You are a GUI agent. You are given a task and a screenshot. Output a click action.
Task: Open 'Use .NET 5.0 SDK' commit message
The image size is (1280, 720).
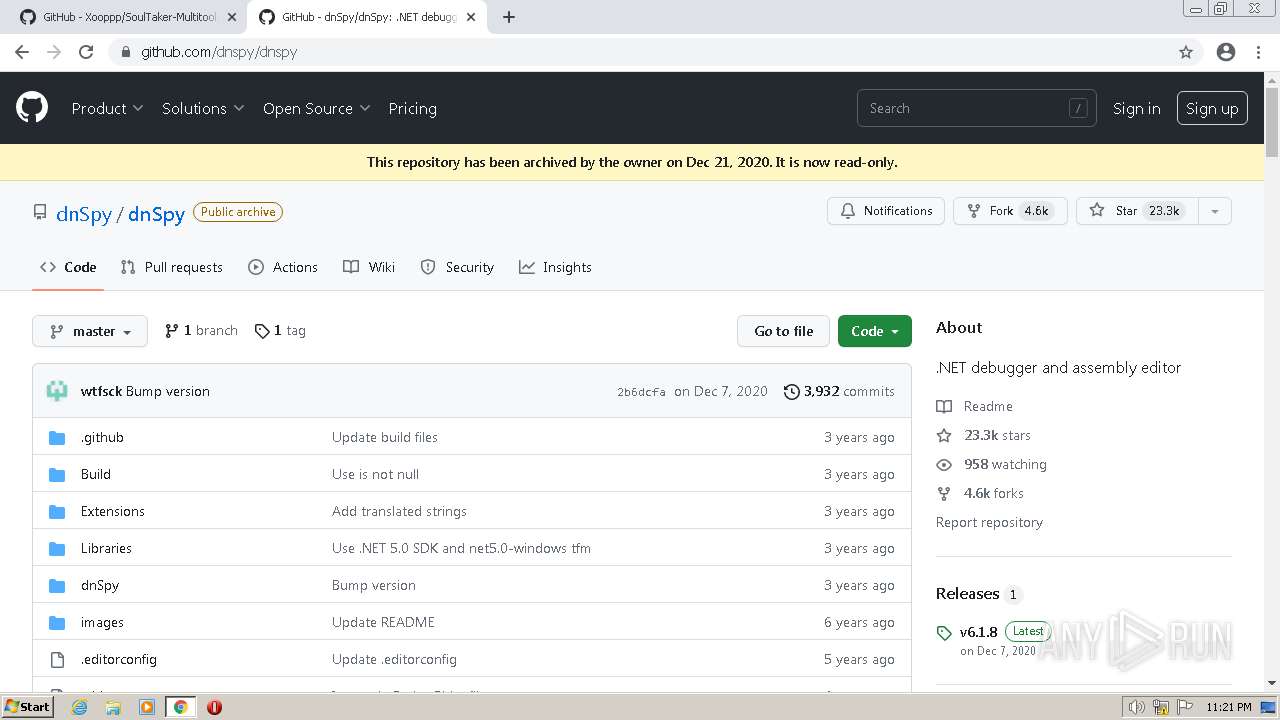461,548
